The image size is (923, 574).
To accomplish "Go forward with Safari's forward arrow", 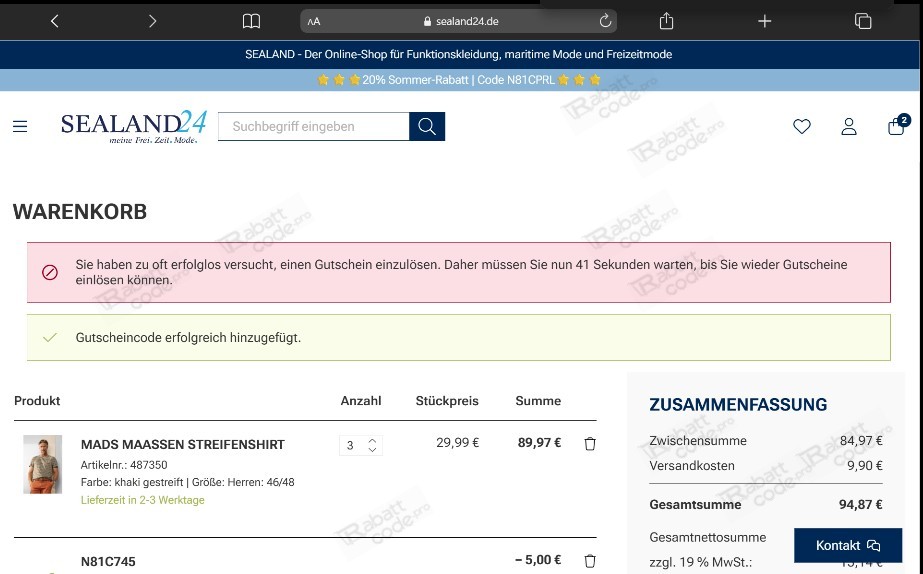I will 152,21.
